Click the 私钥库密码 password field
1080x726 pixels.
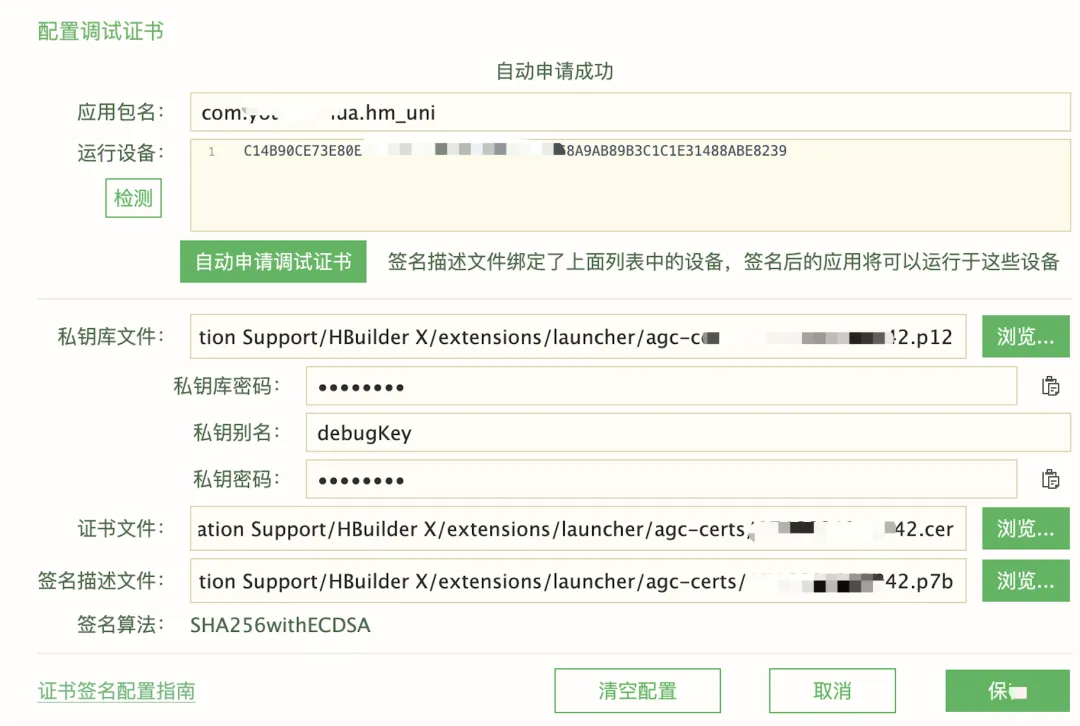[x=660, y=386]
